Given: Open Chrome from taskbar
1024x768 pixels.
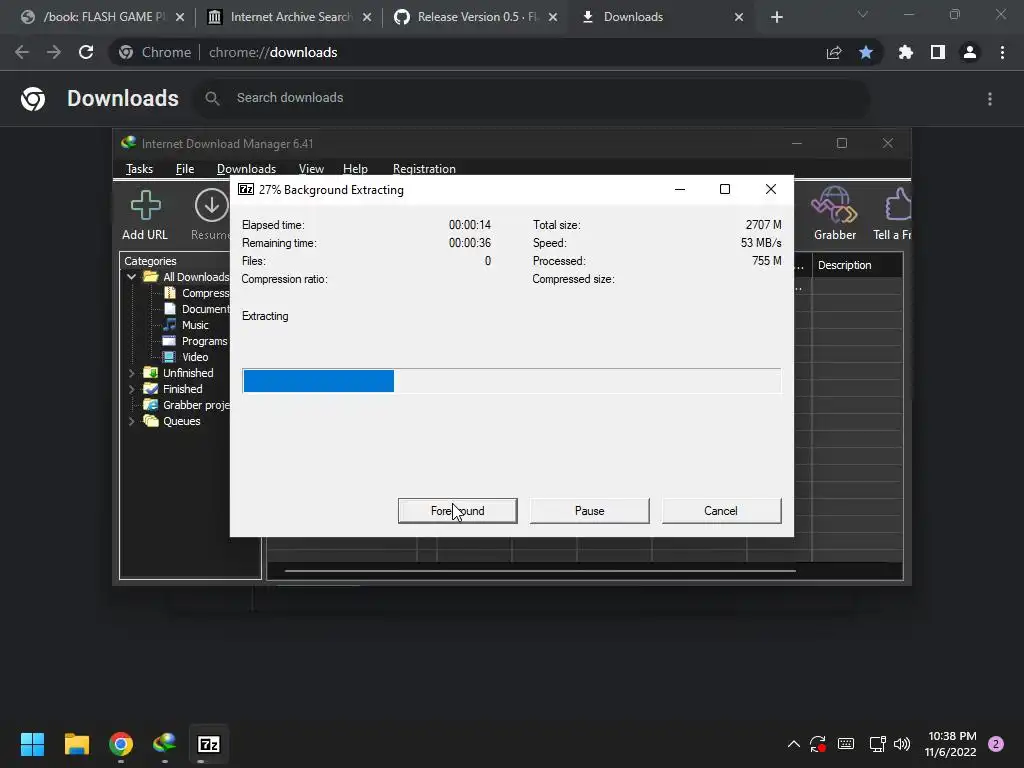Looking at the screenshot, I should (x=121, y=744).
